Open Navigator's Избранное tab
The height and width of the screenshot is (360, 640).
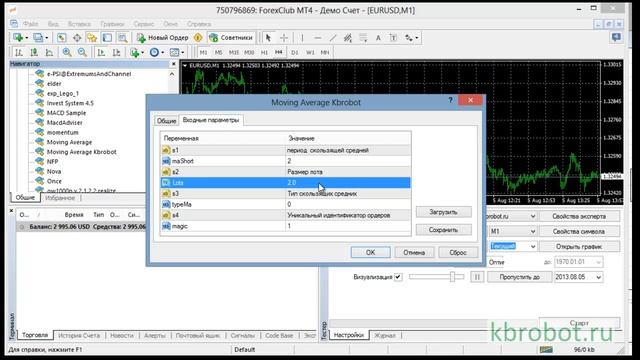tap(60, 198)
